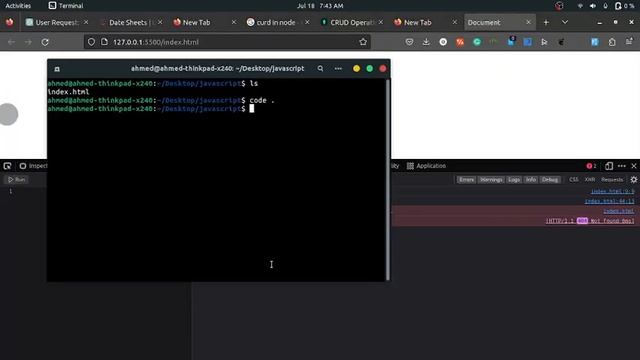Pick an element with devtools picker icon
This screenshot has width=640, height=360.
7,166
